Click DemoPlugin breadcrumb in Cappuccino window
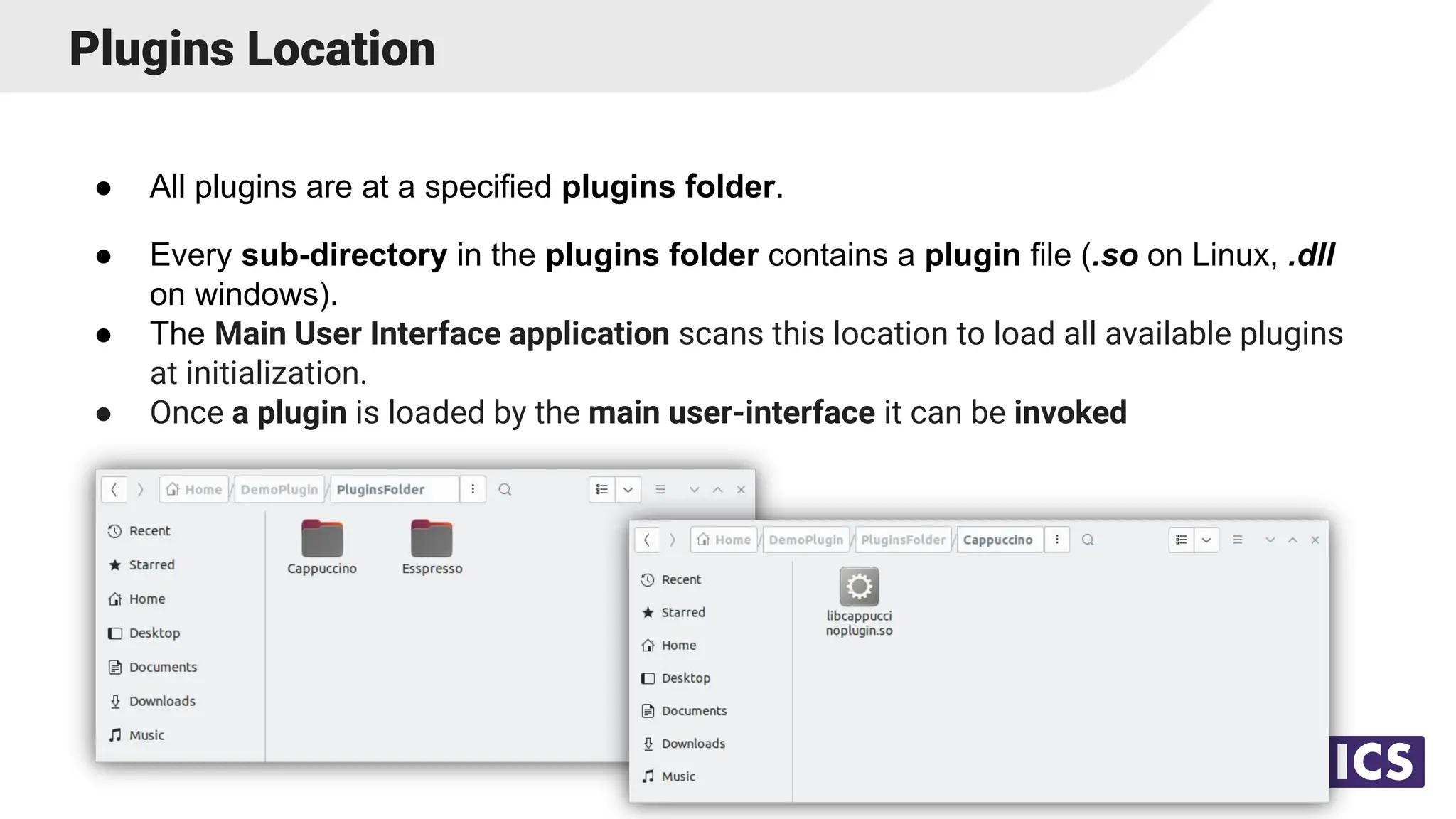 pos(806,540)
